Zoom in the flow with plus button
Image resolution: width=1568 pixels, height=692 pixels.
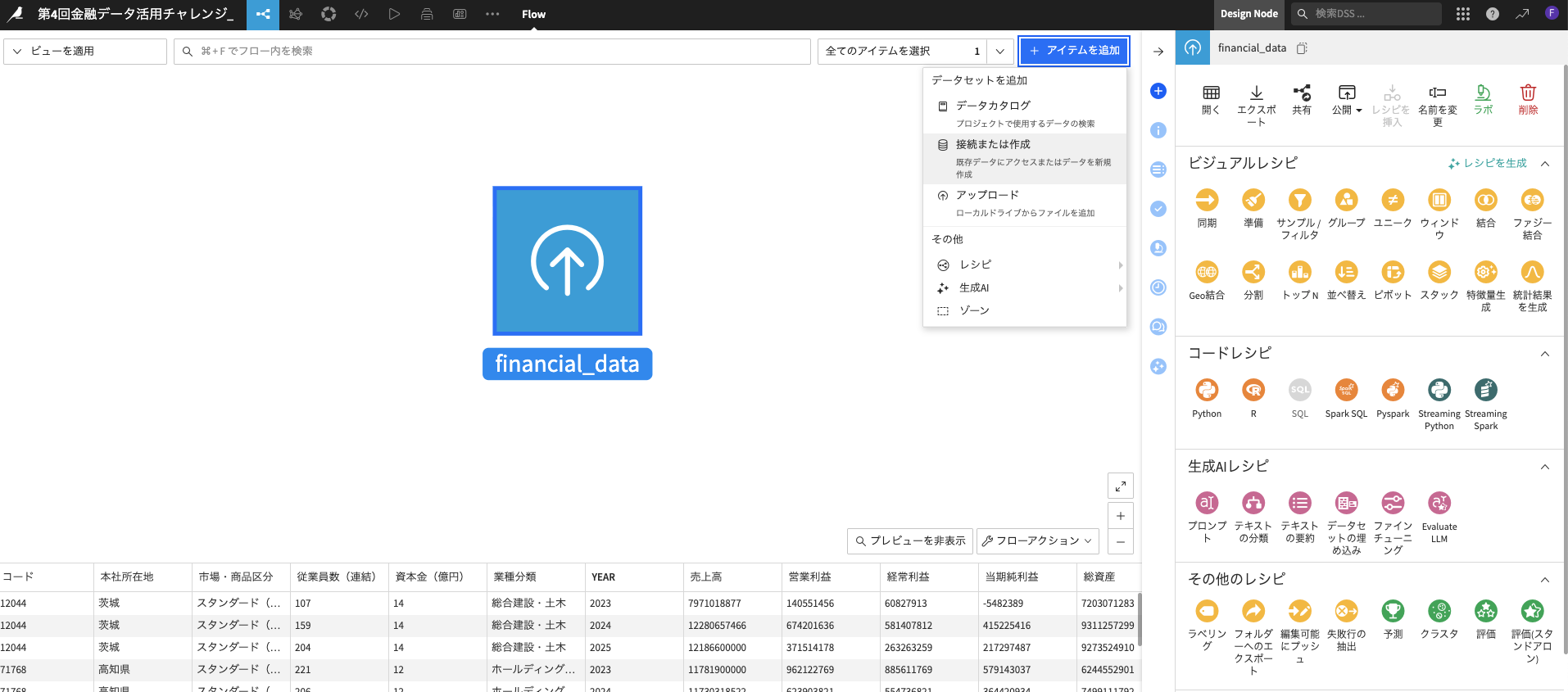click(1121, 516)
